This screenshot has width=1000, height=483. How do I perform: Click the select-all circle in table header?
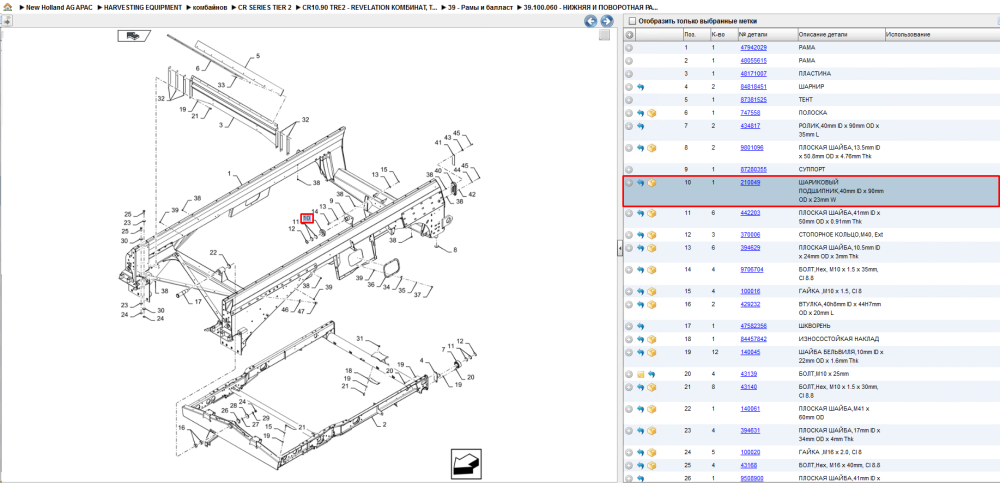pos(629,34)
